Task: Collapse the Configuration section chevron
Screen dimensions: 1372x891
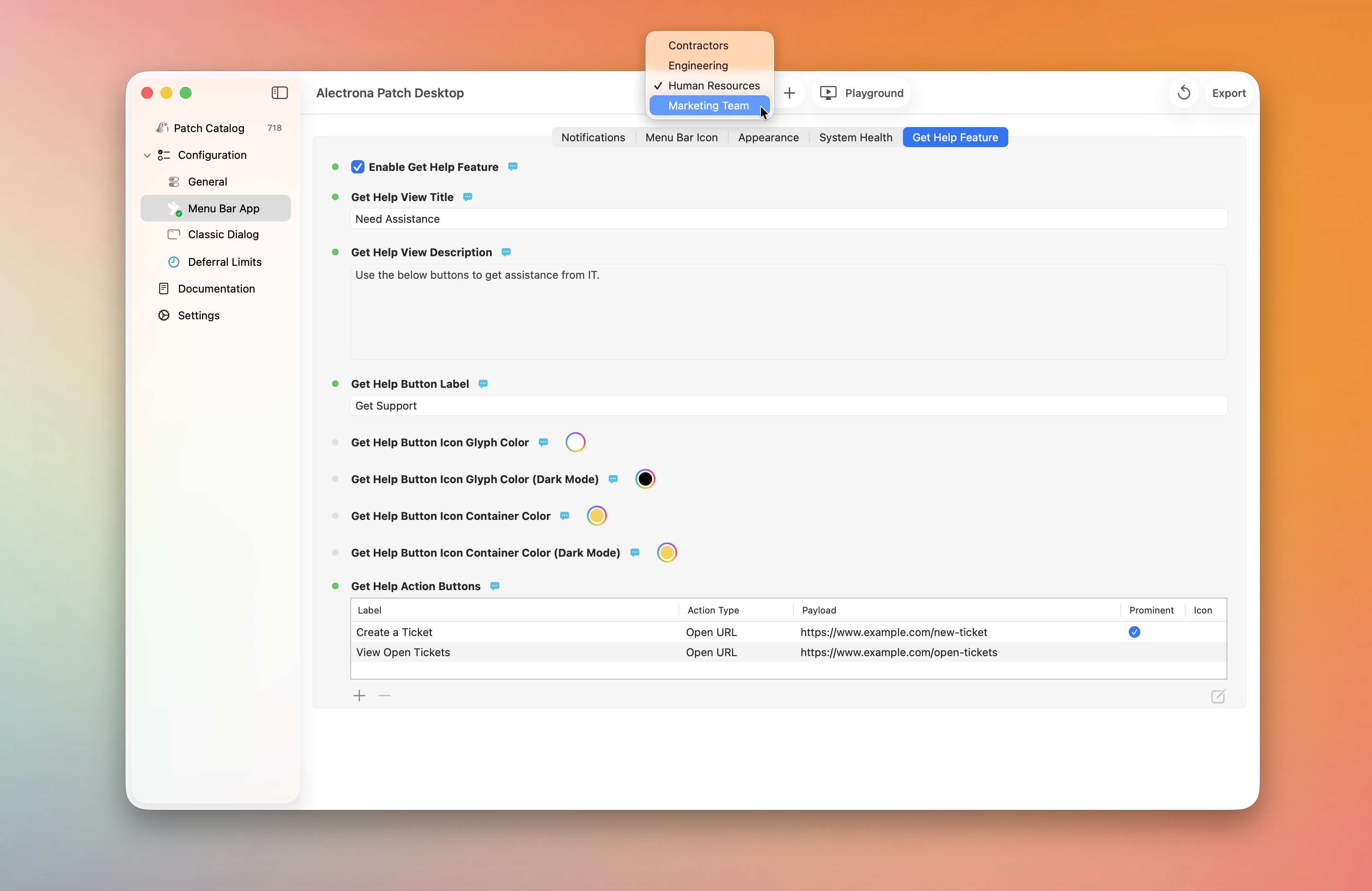Action: pos(147,155)
